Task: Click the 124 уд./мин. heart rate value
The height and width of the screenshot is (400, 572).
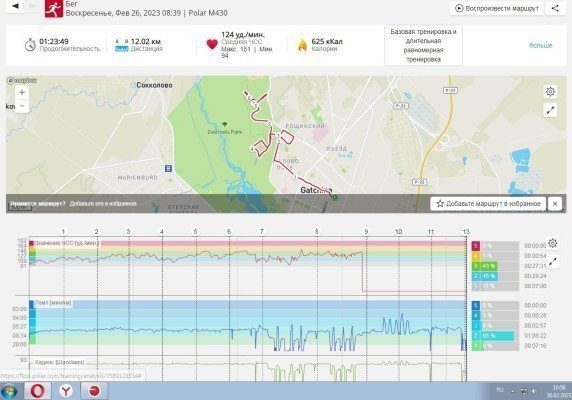Action: 243,35
